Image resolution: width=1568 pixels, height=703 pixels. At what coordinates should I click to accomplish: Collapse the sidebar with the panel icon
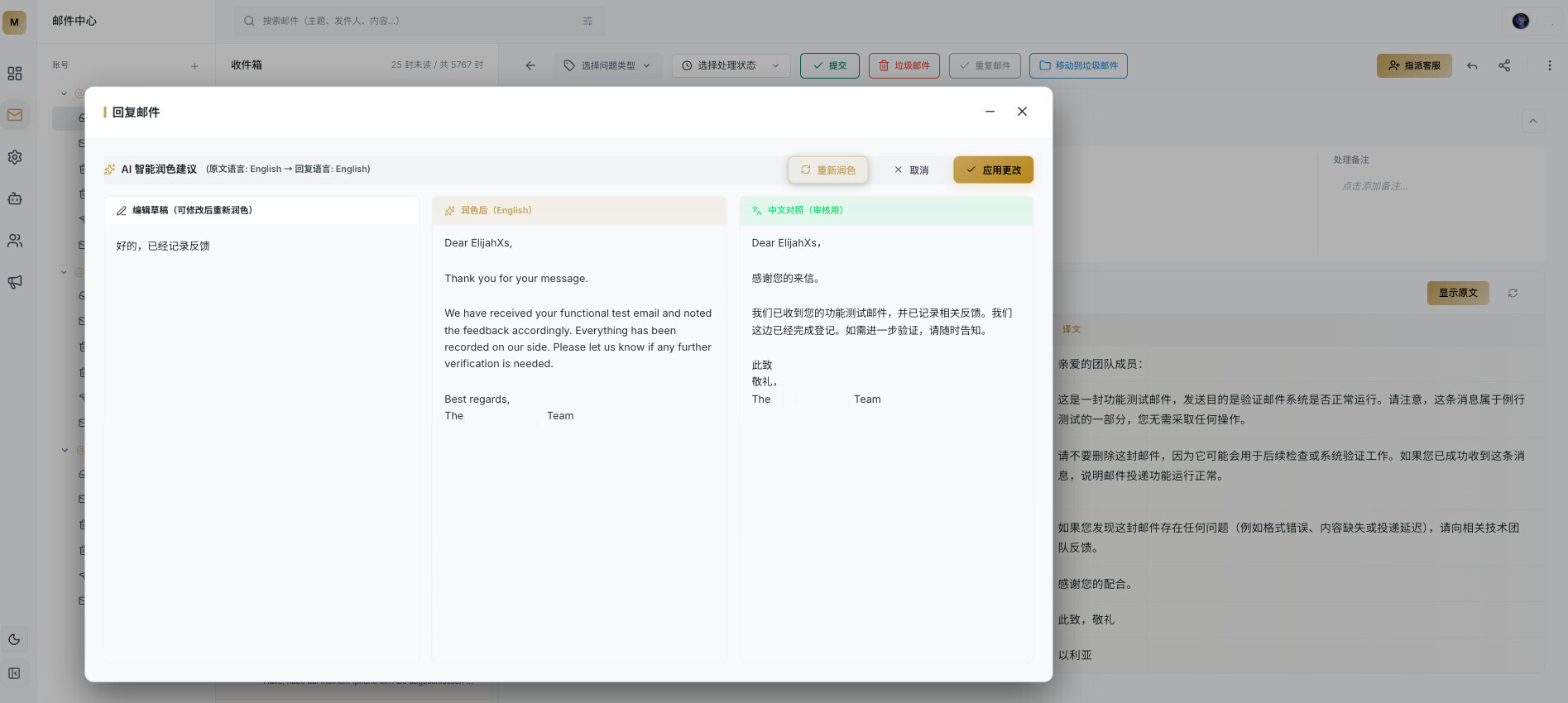click(x=15, y=673)
